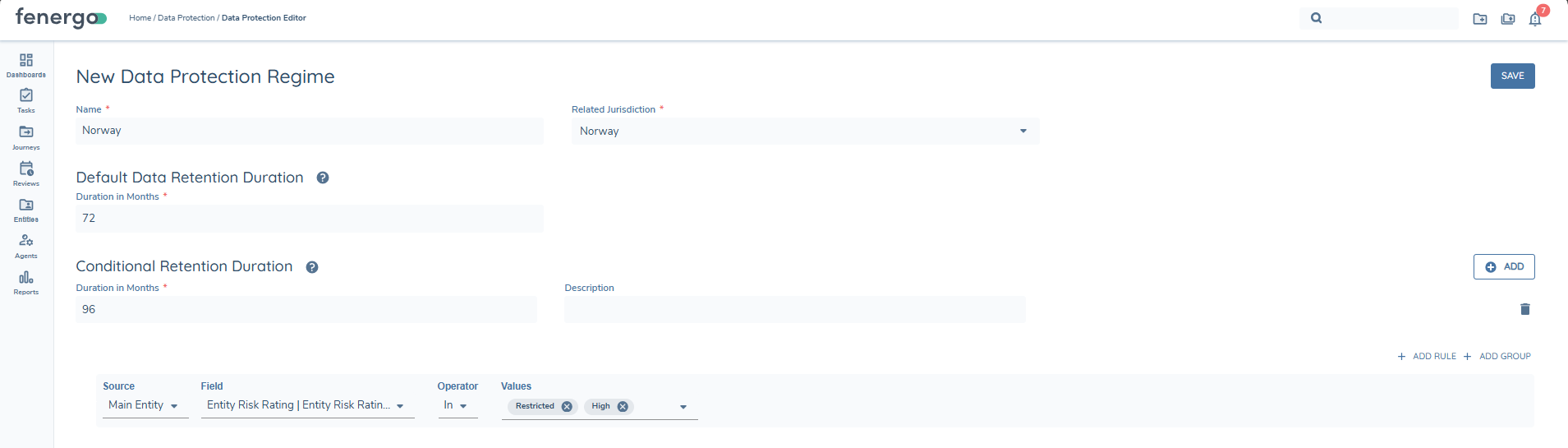Image resolution: width=1568 pixels, height=448 pixels.
Task: Save the new data protection regime
Action: [1512, 76]
